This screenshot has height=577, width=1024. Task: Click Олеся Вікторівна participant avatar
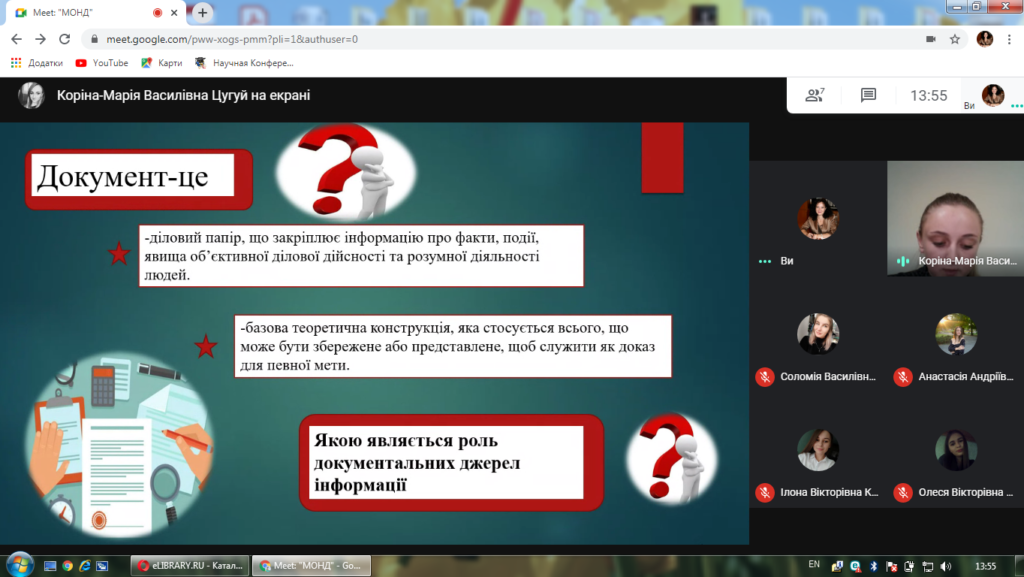[956, 450]
